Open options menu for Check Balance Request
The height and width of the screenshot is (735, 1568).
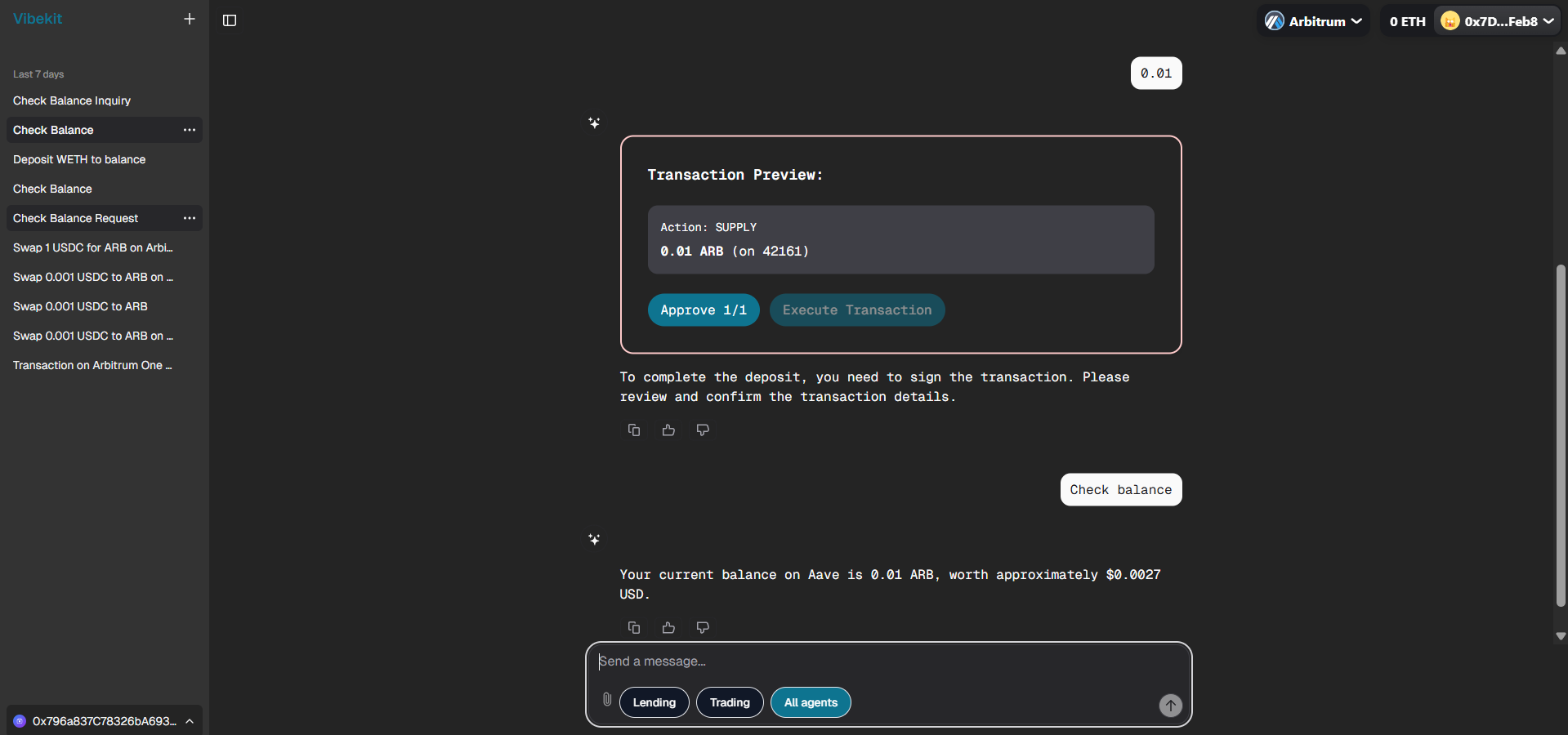tap(190, 218)
